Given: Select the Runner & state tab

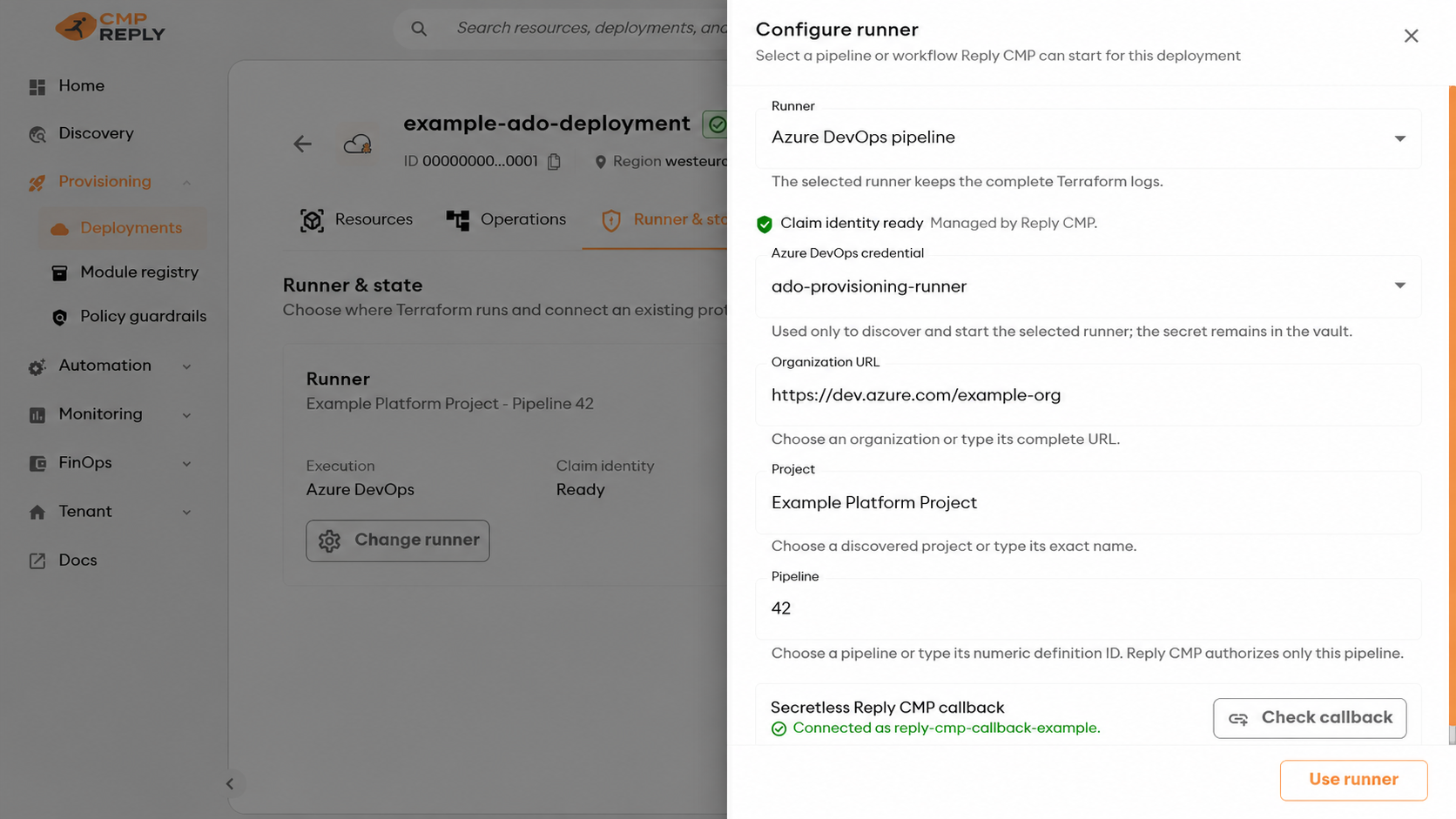Looking at the screenshot, I should pos(655,220).
